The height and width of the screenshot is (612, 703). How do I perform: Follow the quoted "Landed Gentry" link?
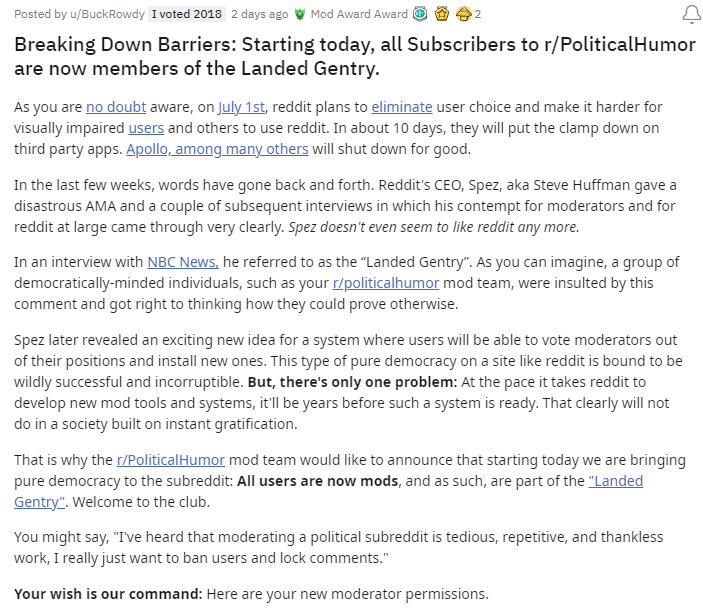(615, 481)
